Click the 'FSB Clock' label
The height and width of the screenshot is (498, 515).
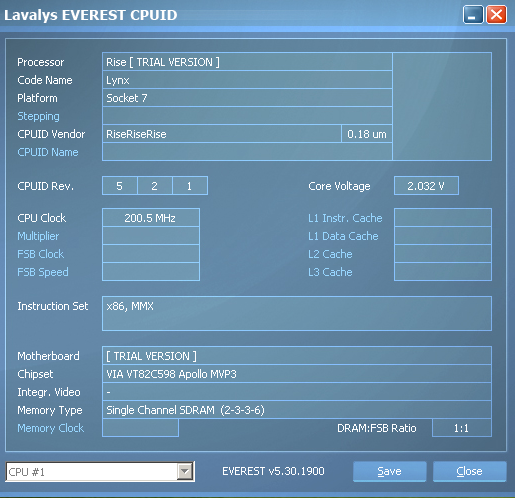(x=40, y=254)
